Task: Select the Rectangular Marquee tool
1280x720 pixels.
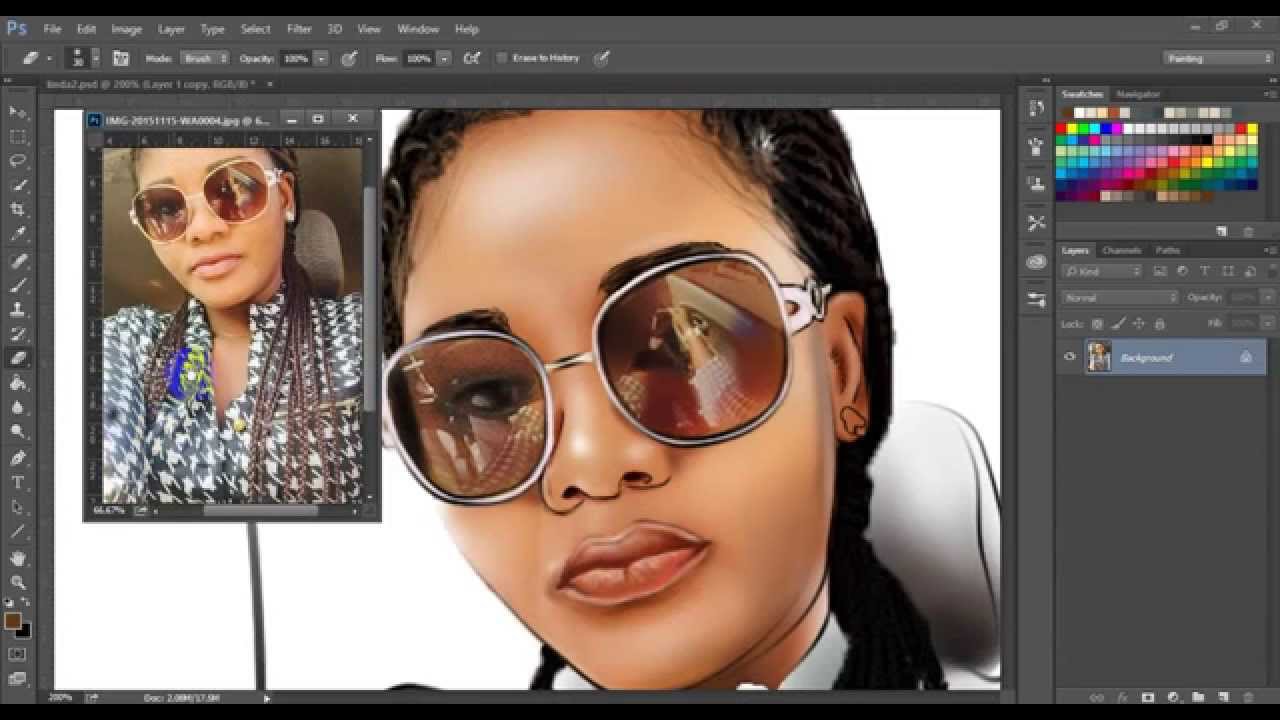Action: (18, 137)
